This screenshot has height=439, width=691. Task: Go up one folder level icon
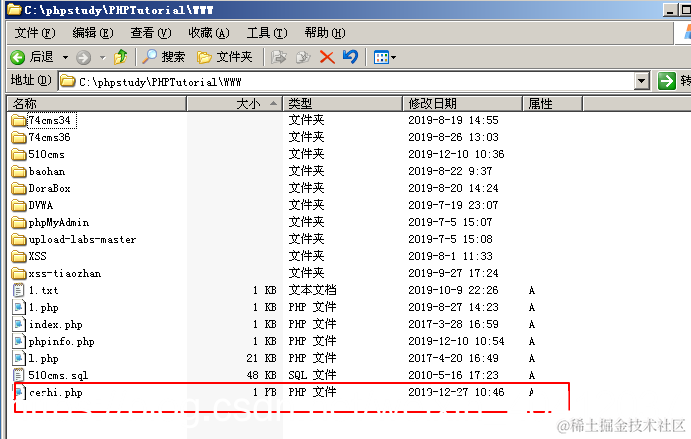pos(120,57)
